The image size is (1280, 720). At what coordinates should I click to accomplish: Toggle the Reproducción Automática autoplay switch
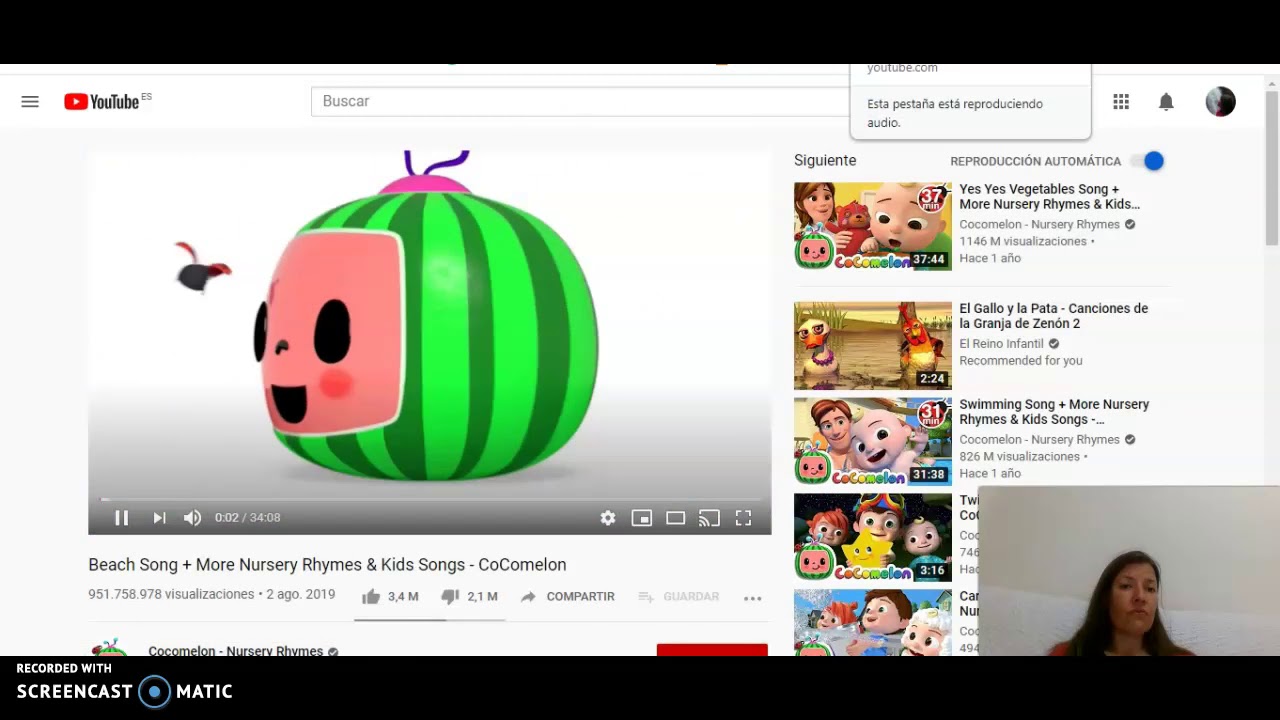pyautogui.click(x=1148, y=161)
